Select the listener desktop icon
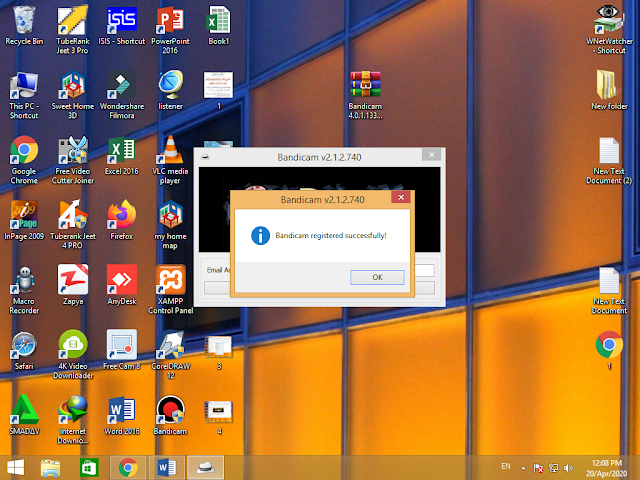 170,90
